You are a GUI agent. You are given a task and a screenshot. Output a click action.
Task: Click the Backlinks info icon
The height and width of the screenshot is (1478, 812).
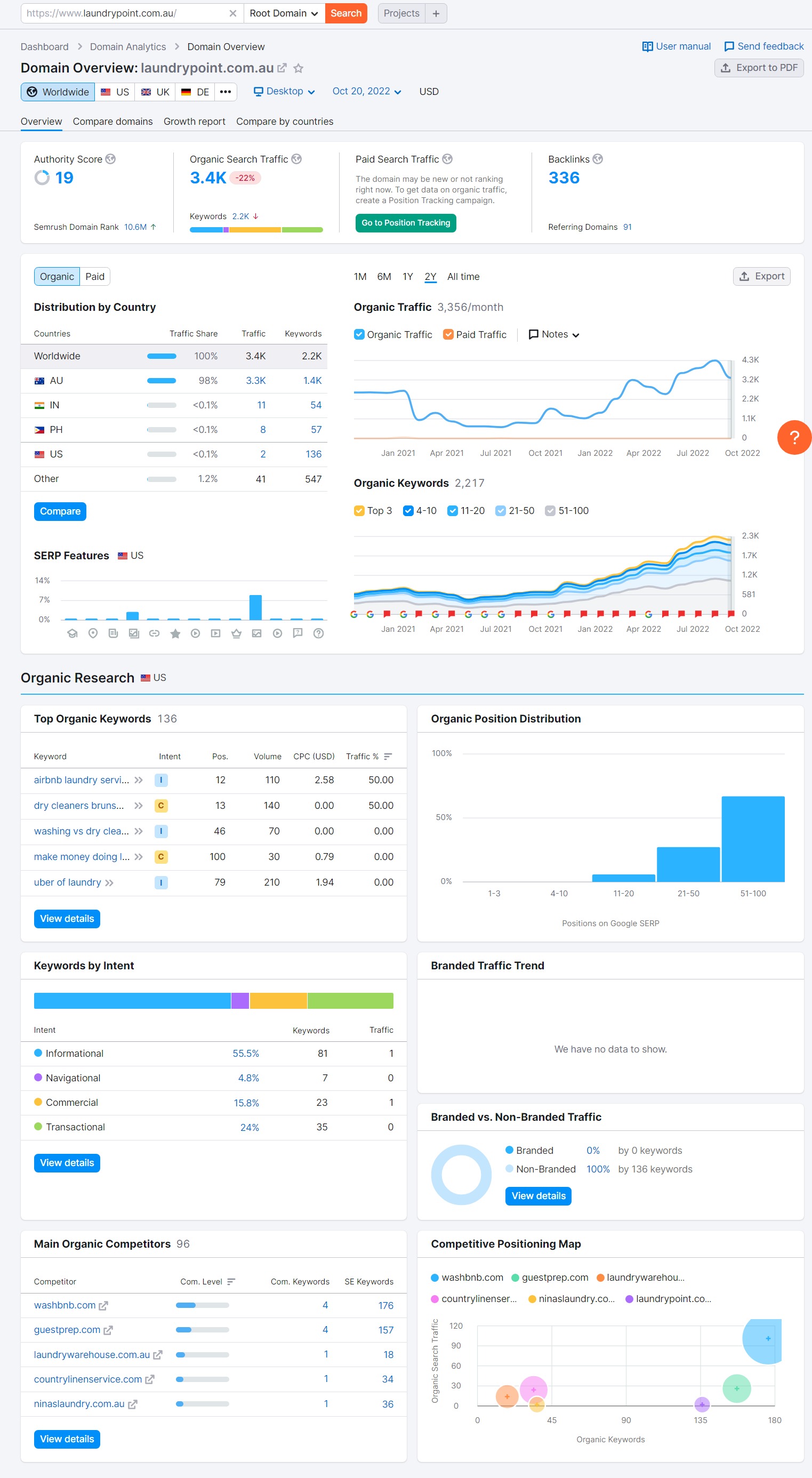[598, 159]
